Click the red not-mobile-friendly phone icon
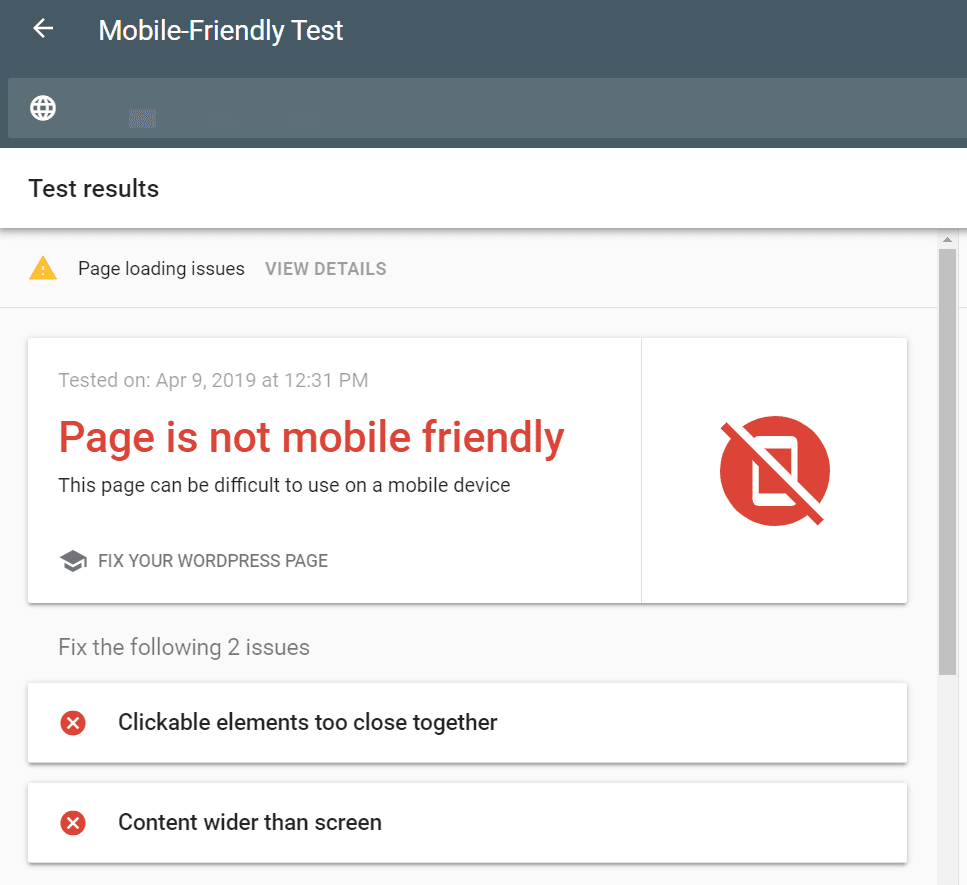This screenshot has width=967, height=885. point(774,470)
